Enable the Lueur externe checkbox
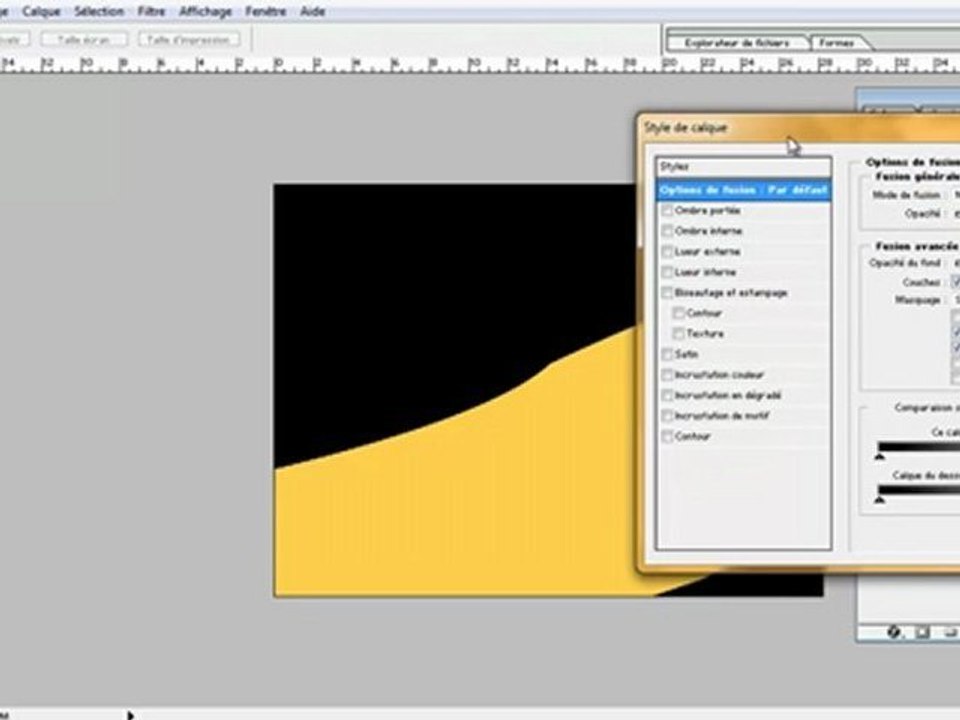 [667, 252]
